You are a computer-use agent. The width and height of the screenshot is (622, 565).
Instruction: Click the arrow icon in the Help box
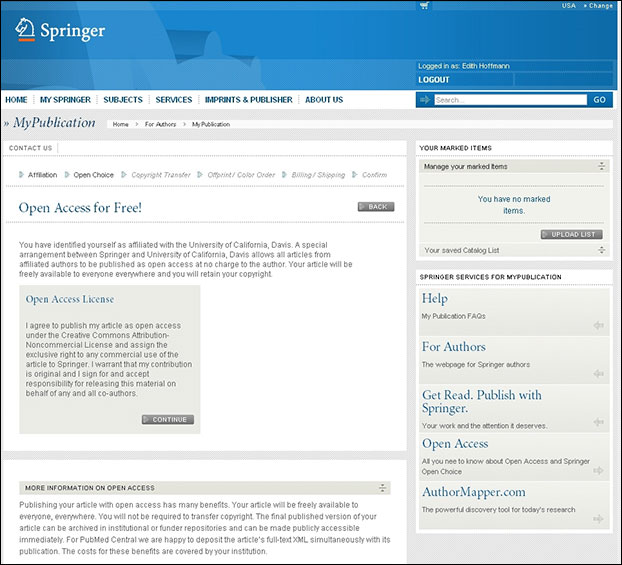coord(598,325)
